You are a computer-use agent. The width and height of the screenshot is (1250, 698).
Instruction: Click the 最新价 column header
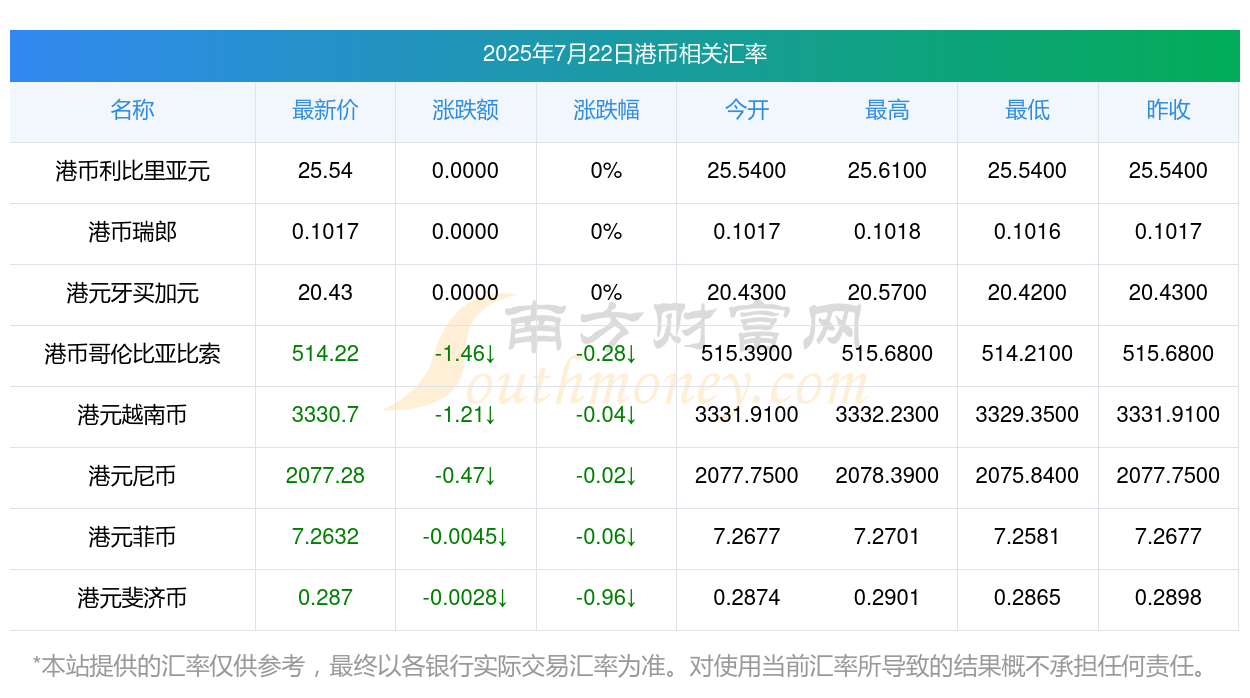[325, 110]
